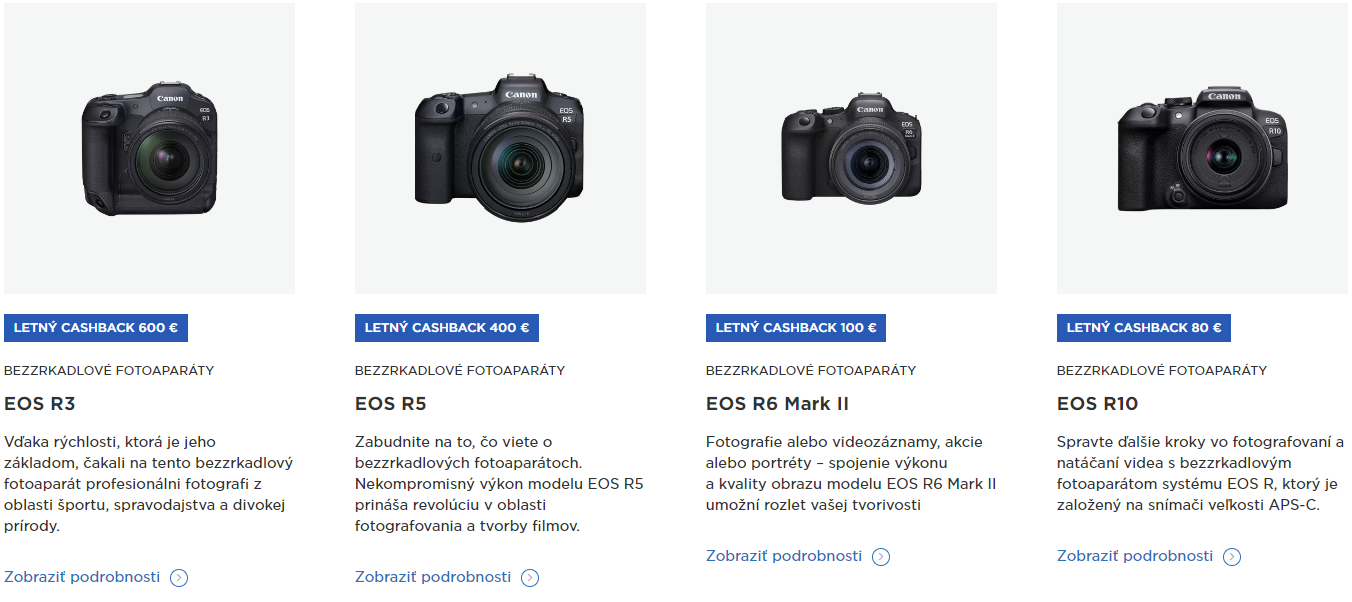The image size is (1352, 602).
Task: Open the EOS R5 product title
Action: (x=391, y=404)
